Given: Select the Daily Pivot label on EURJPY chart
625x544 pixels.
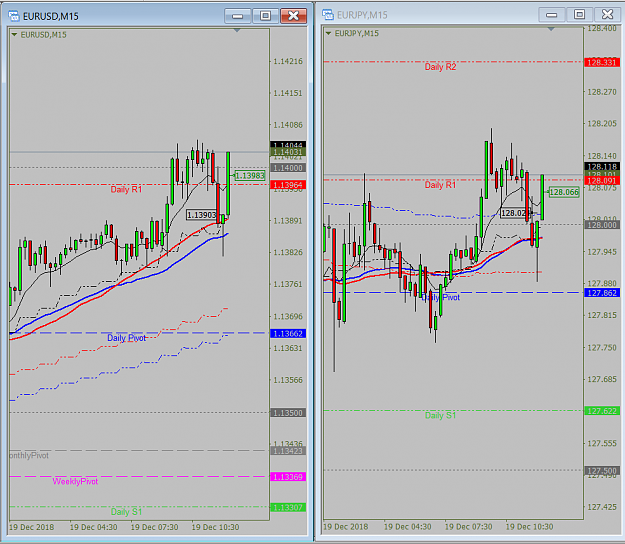Looking at the screenshot, I should click(440, 297).
